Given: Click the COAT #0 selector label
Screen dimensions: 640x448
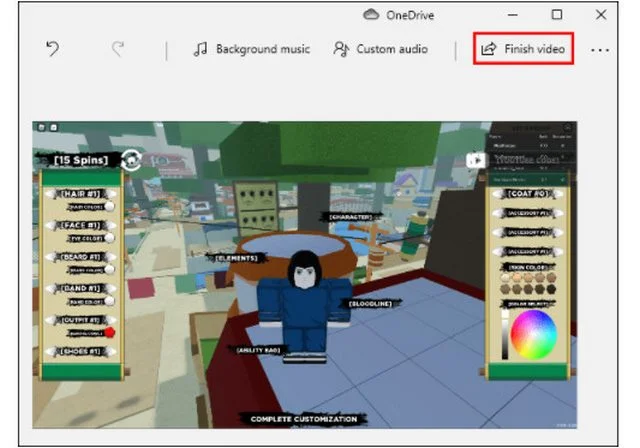Looking at the screenshot, I should point(528,193).
